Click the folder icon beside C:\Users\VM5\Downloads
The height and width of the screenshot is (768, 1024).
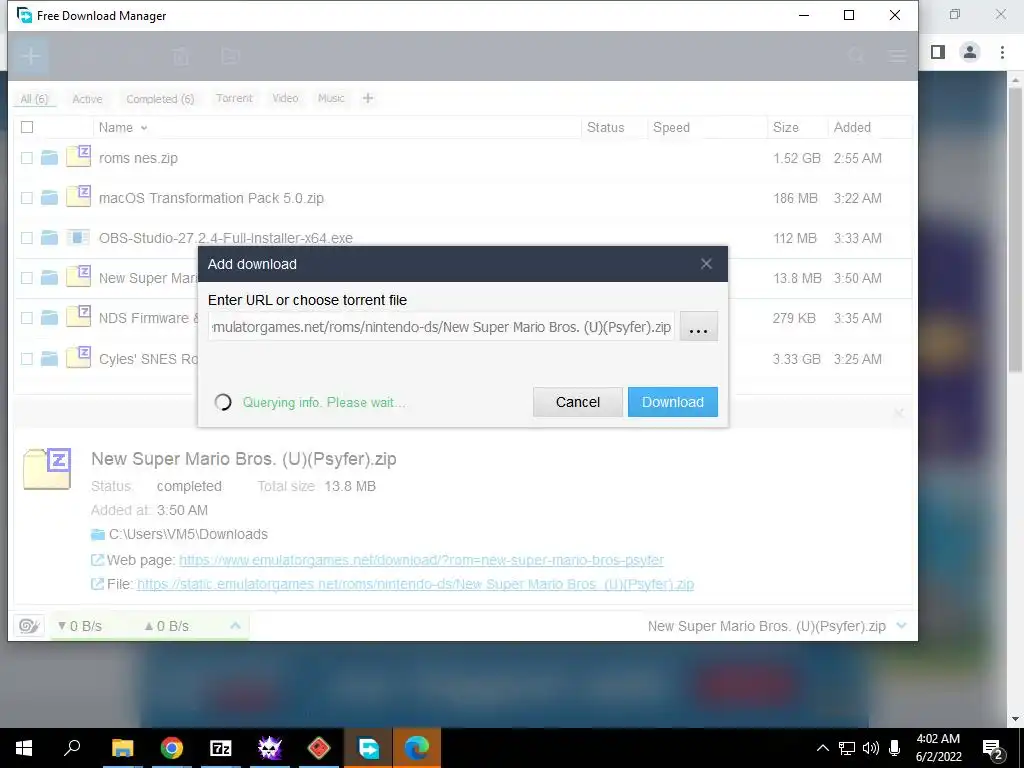coord(98,535)
